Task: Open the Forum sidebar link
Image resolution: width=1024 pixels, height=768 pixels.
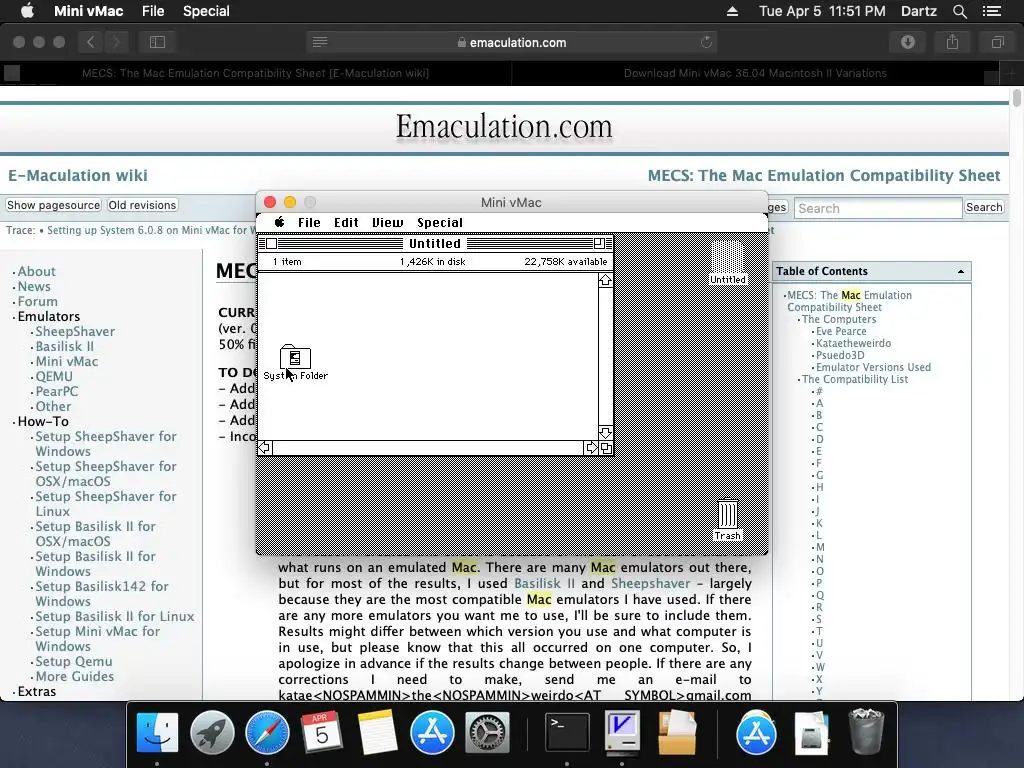Action: pyautogui.click(x=37, y=301)
